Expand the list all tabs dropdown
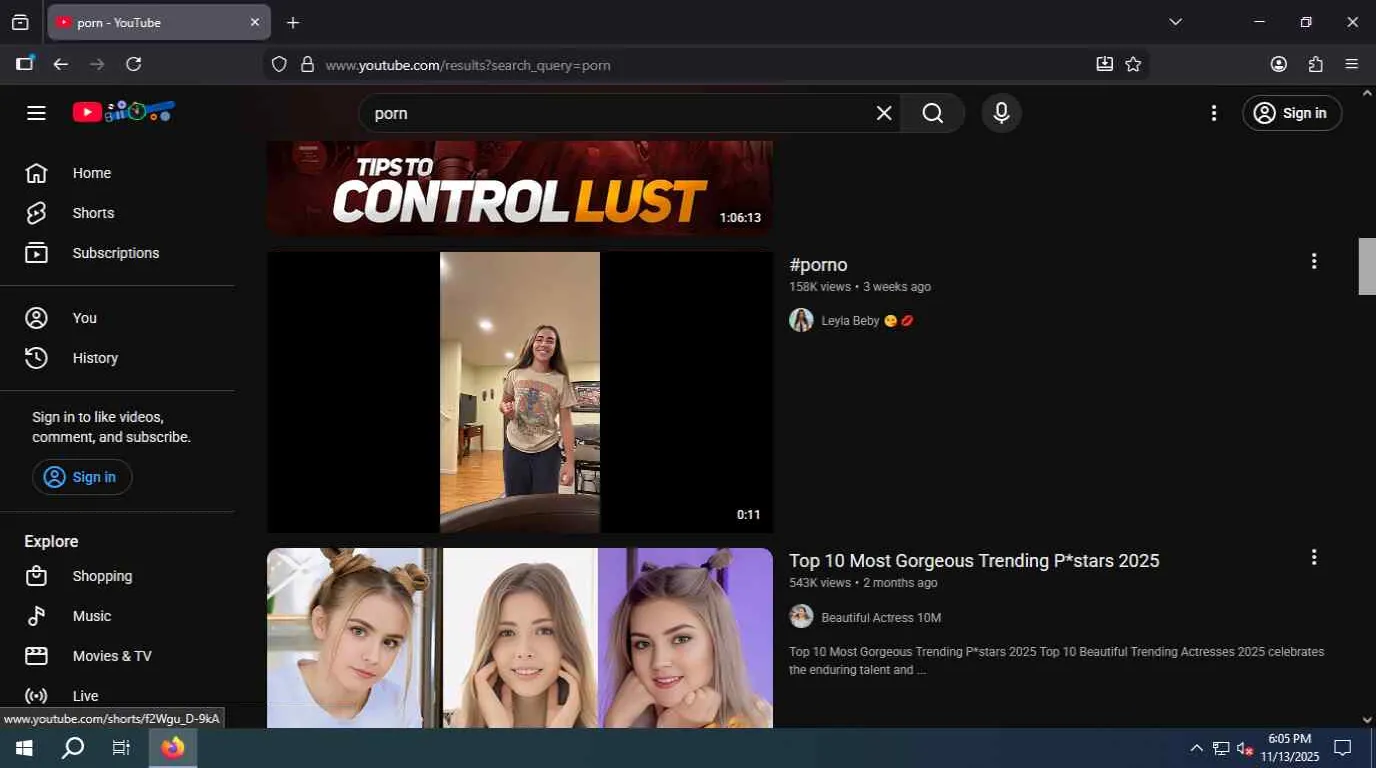 (x=1176, y=22)
